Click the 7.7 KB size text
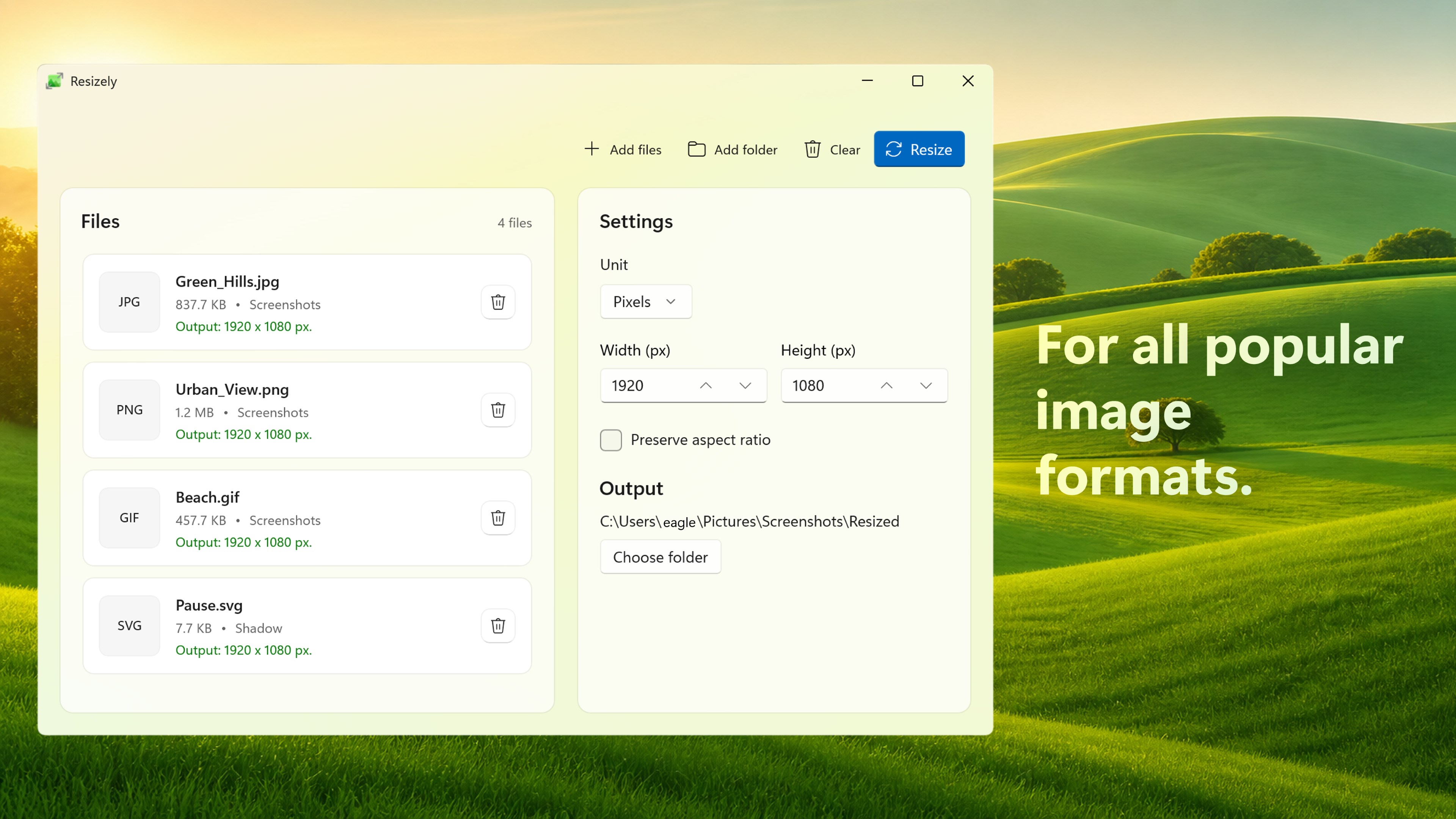 point(194,629)
